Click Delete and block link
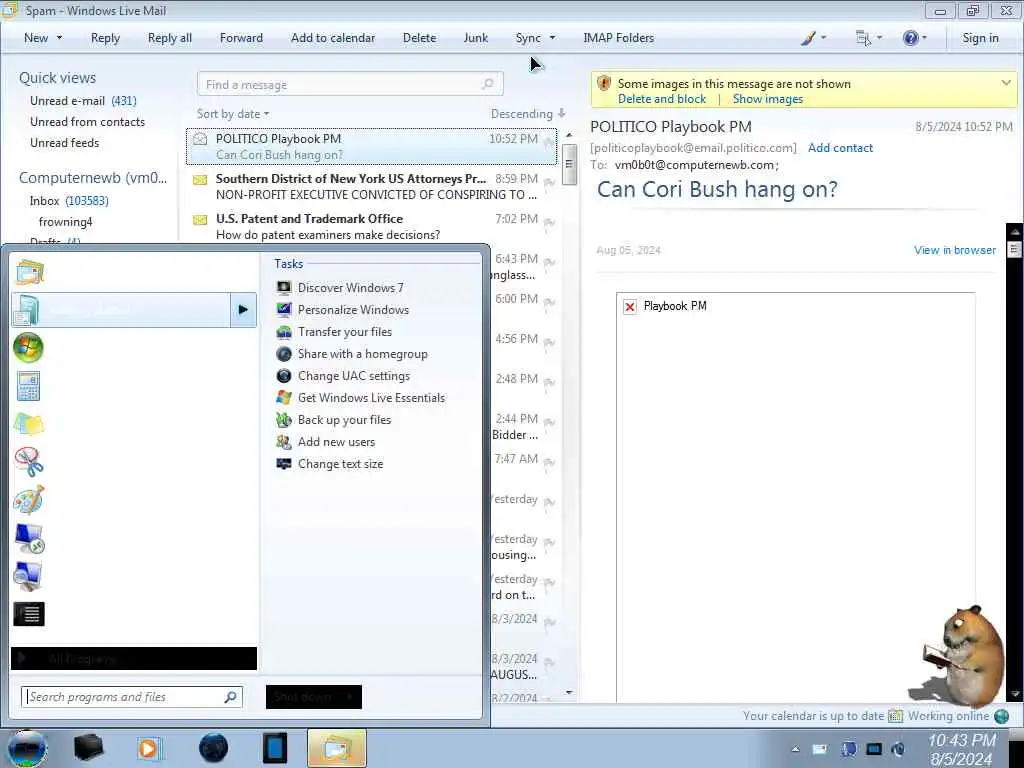1024x768 pixels. click(x=662, y=99)
